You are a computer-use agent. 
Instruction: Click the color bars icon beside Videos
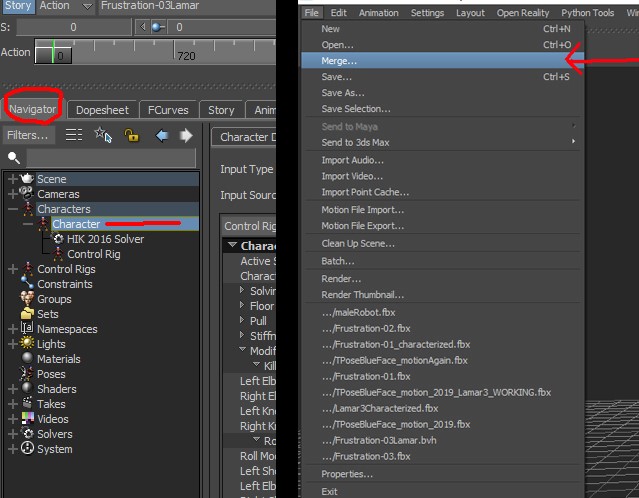[x=27, y=419]
